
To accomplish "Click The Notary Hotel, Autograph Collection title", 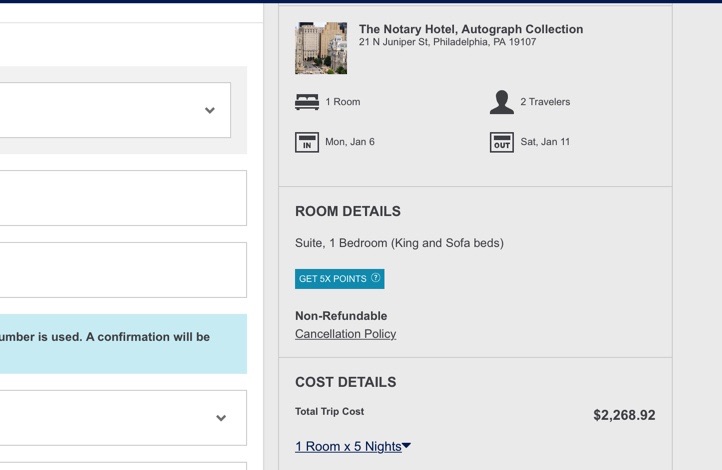I will [471, 29].
